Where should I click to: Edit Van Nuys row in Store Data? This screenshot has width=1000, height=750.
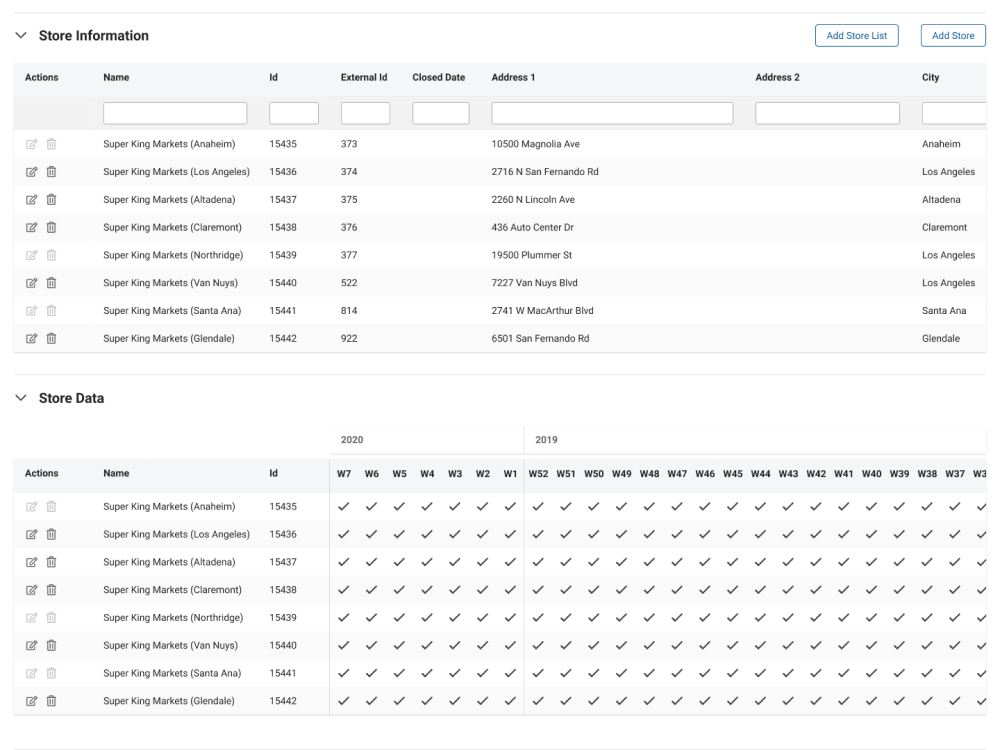[31, 645]
